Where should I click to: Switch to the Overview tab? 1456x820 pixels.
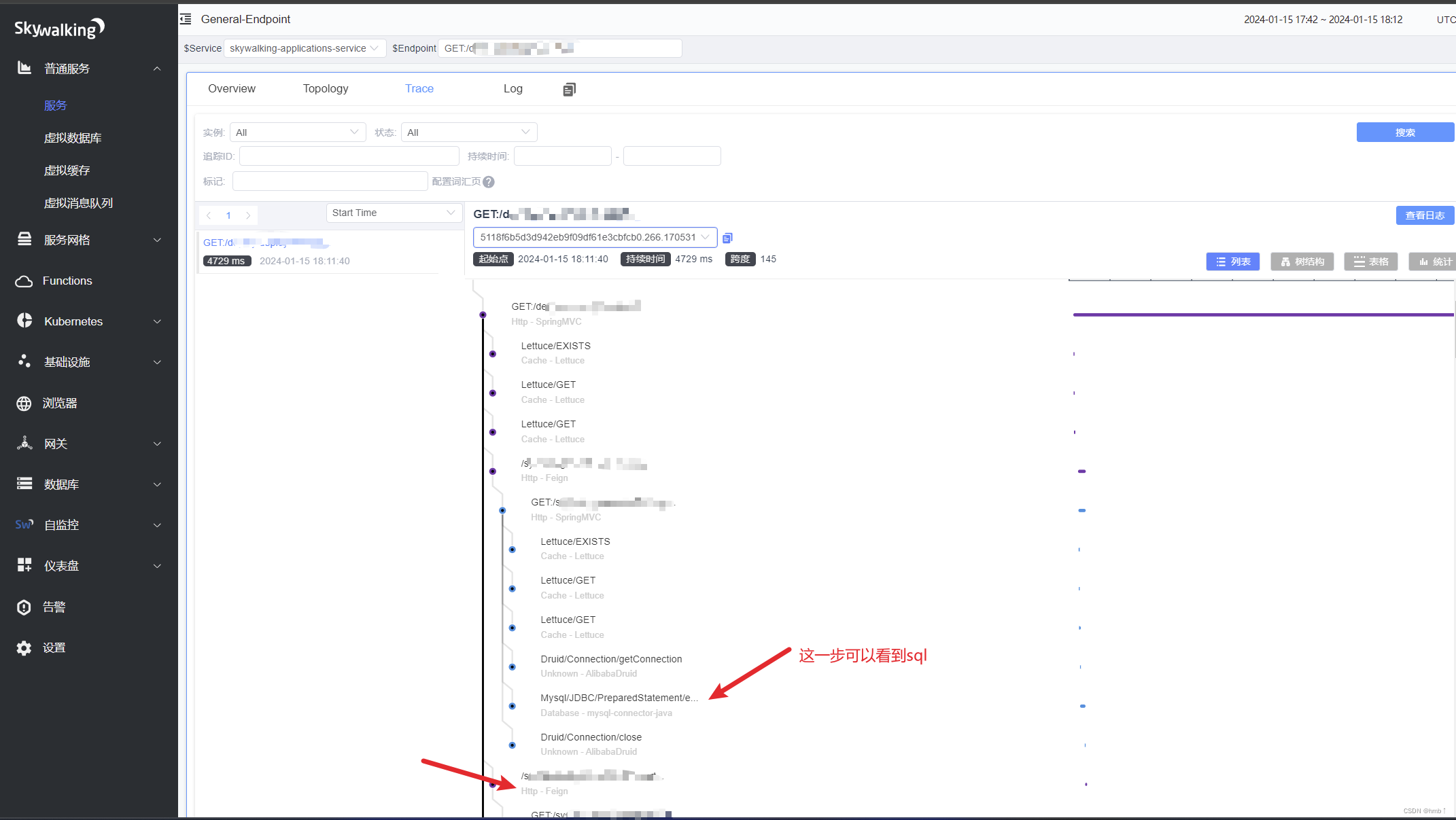(x=232, y=88)
